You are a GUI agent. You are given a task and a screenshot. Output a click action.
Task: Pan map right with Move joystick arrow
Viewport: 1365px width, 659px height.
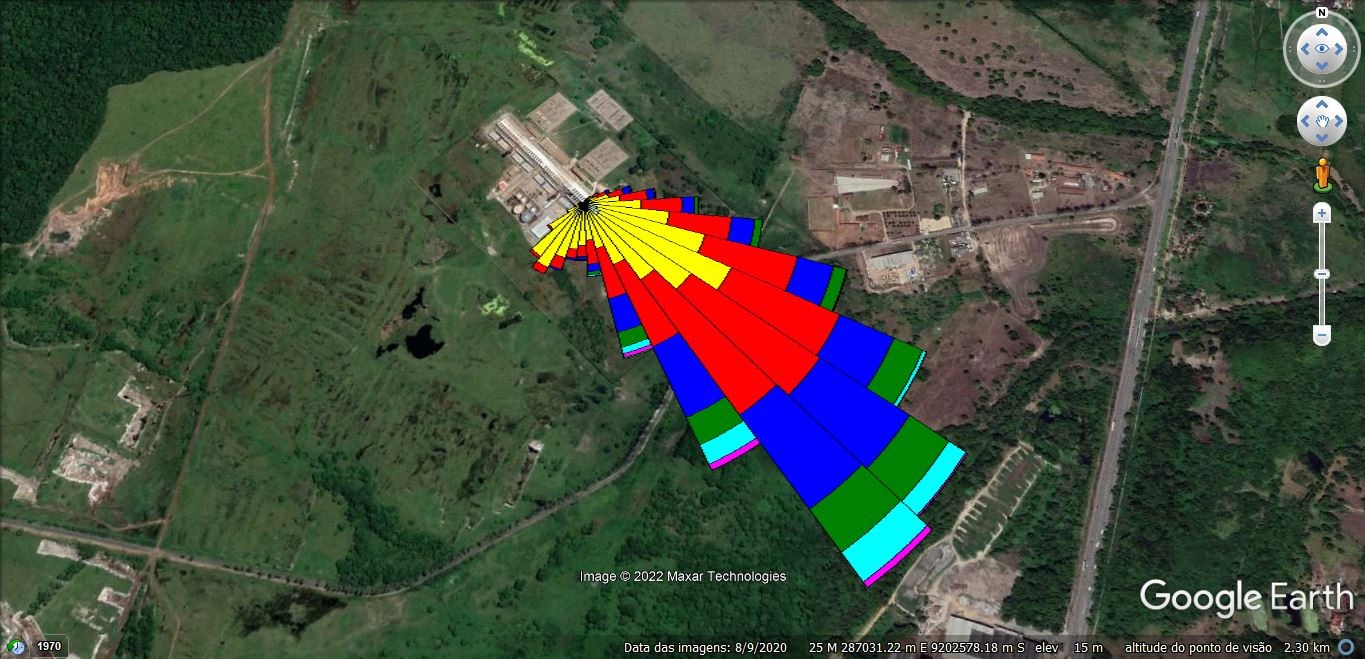[1340, 121]
